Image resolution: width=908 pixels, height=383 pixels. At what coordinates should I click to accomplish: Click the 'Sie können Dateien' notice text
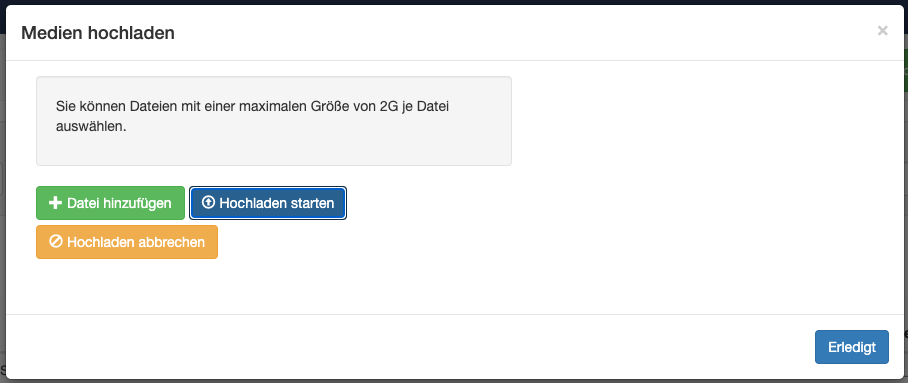[x=252, y=116]
